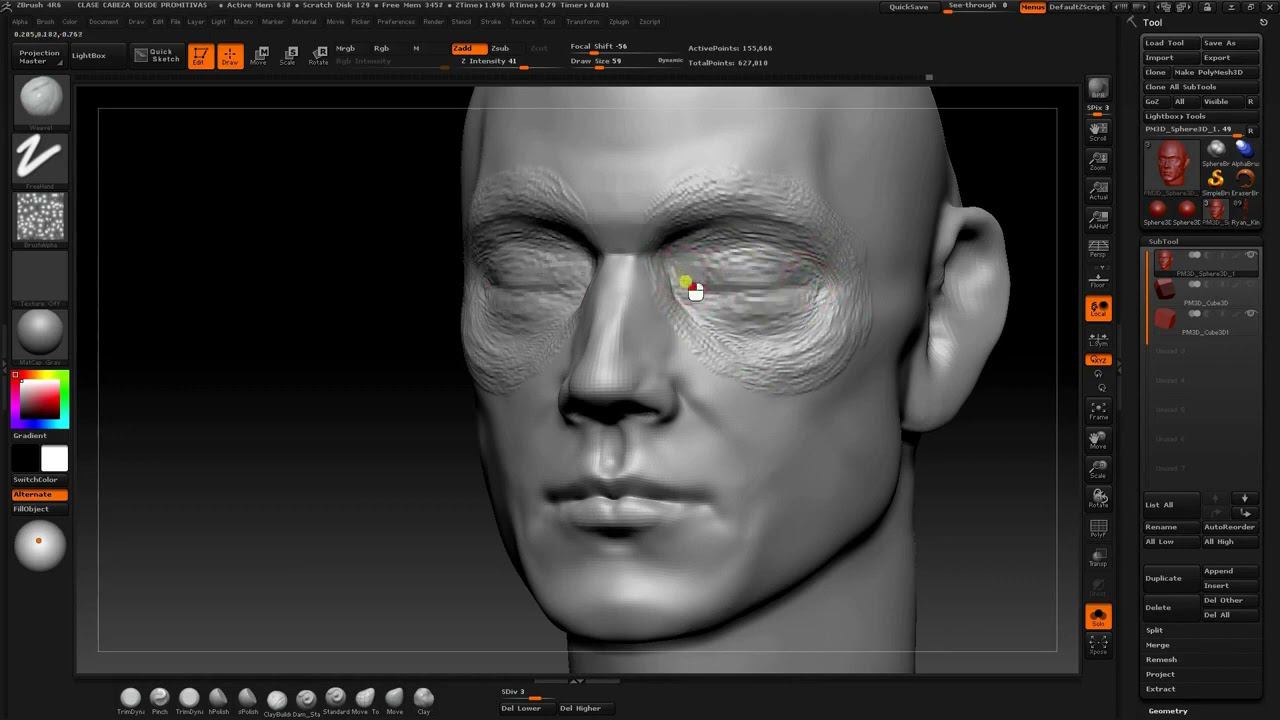This screenshot has height=720, width=1280.
Task: Click the BPR render icon
Action: pos(1098,90)
